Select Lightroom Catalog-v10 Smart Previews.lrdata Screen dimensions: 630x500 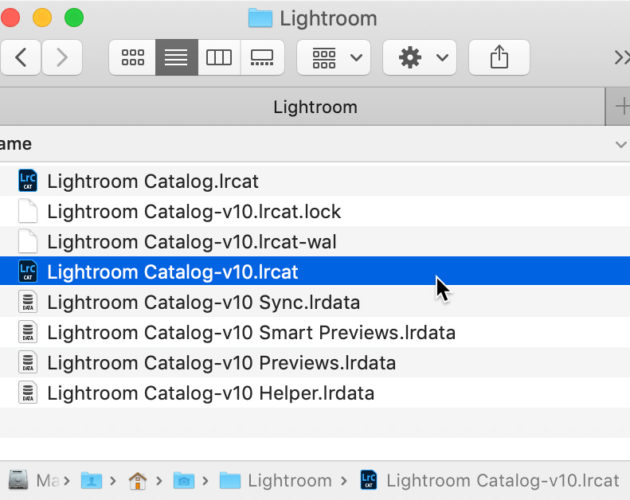pyautogui.click(x=315, y=332)
